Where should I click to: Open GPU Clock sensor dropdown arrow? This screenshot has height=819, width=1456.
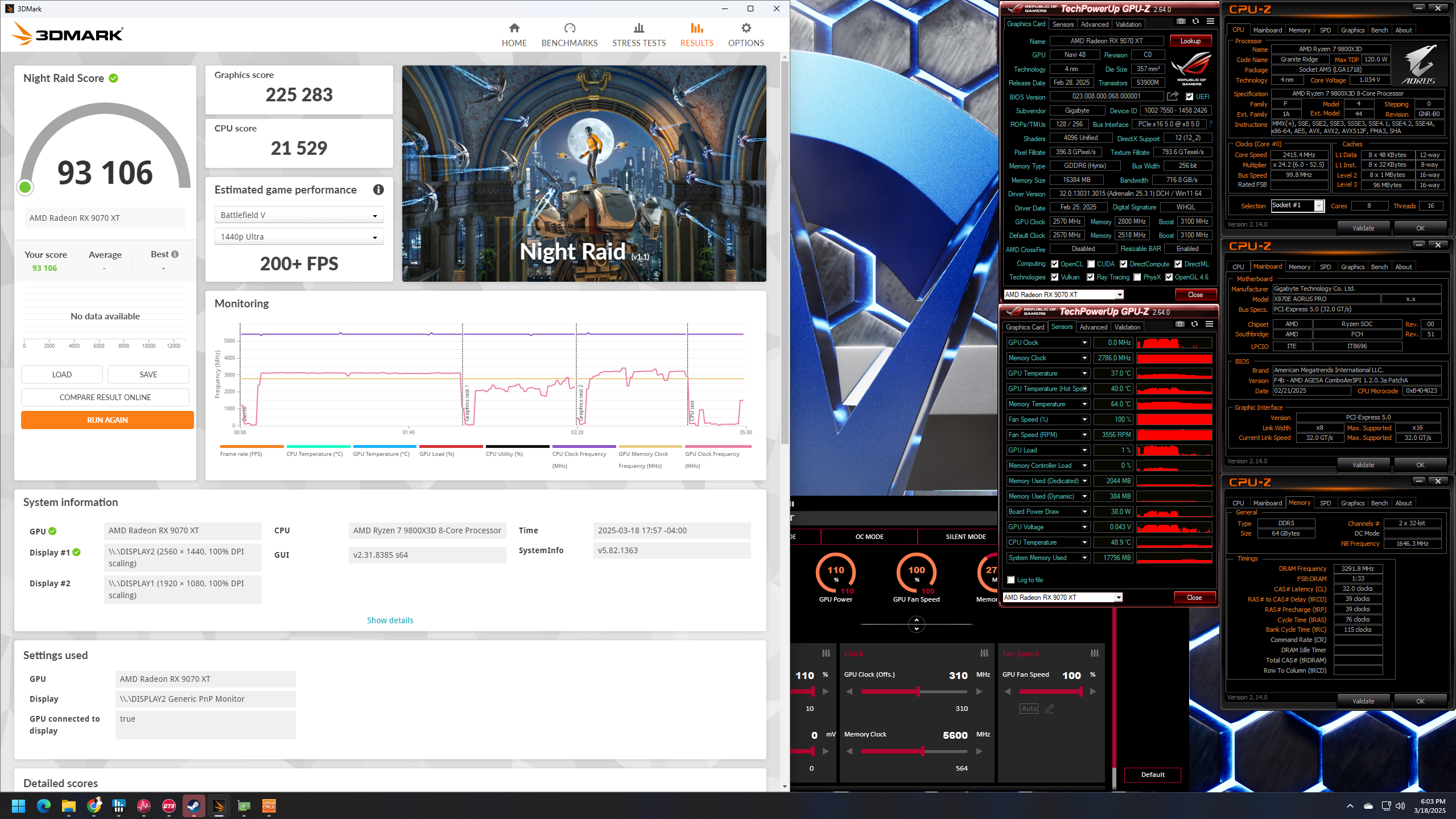coord(1084,343)
